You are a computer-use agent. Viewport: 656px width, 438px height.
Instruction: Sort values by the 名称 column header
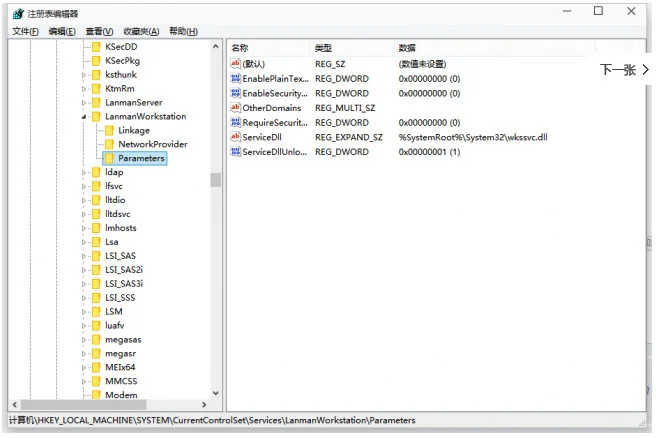coord(240,48)
